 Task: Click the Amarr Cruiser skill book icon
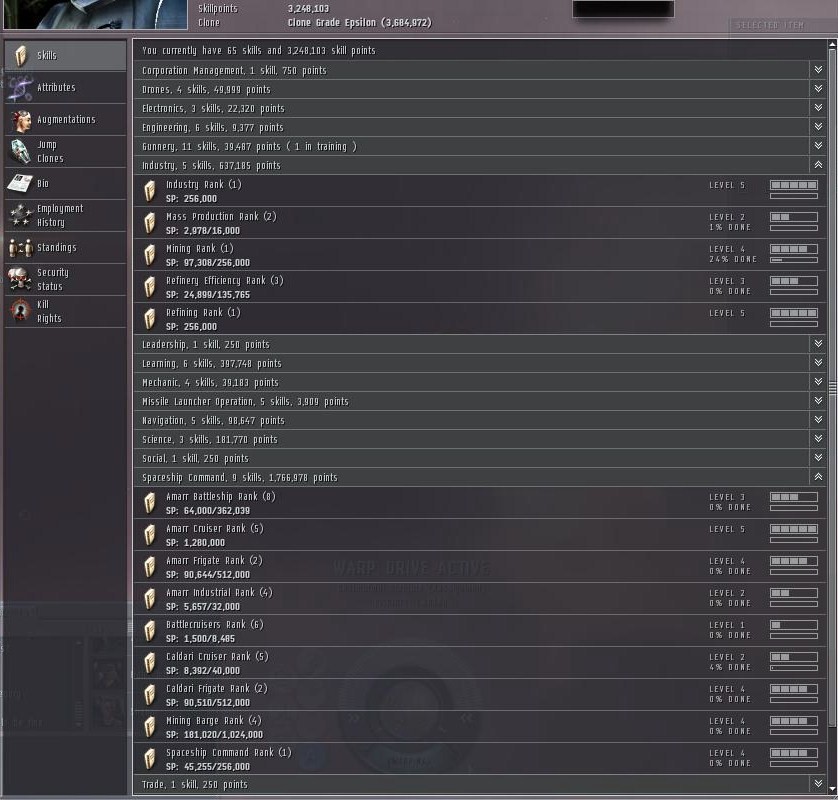pos(150,535)
